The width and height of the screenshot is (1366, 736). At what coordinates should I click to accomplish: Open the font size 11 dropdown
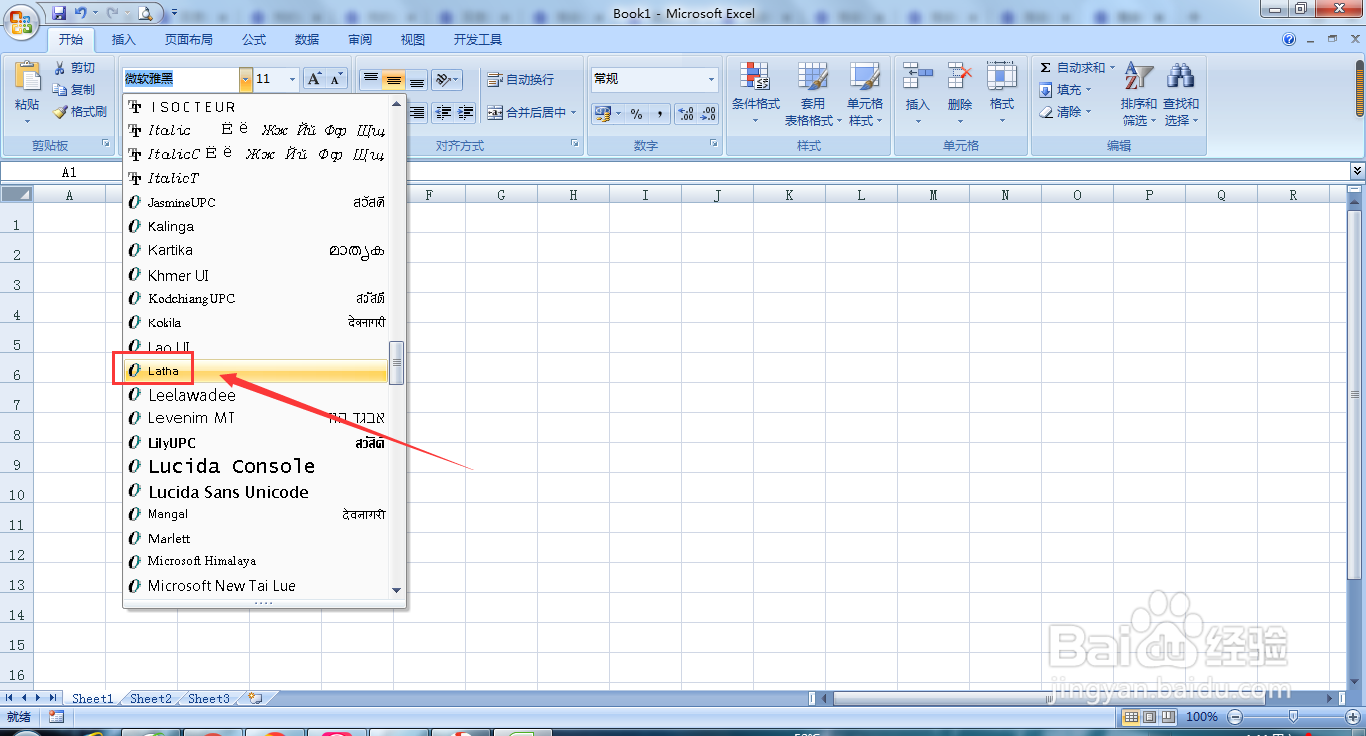point(292,79)
